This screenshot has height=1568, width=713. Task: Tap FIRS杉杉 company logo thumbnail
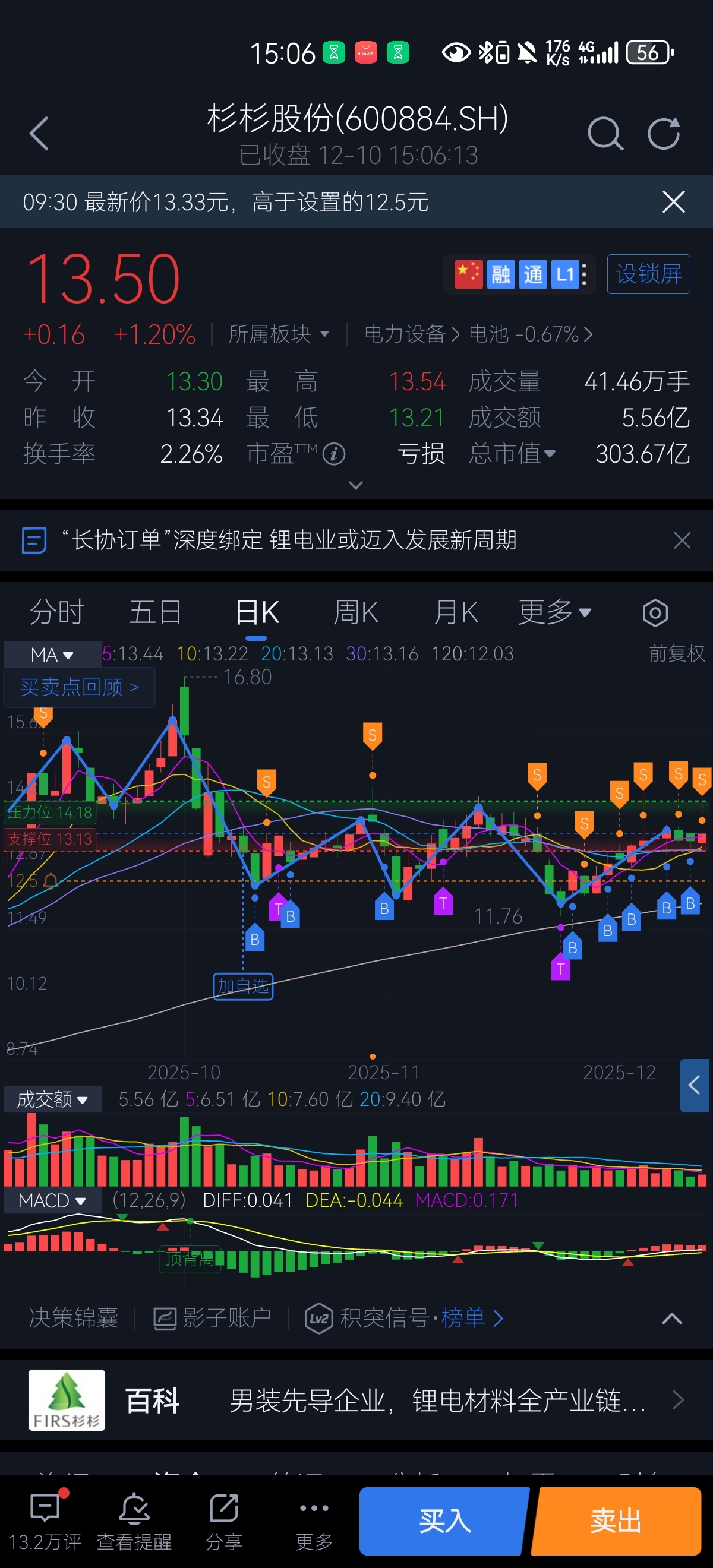[x=67, y=1399]
